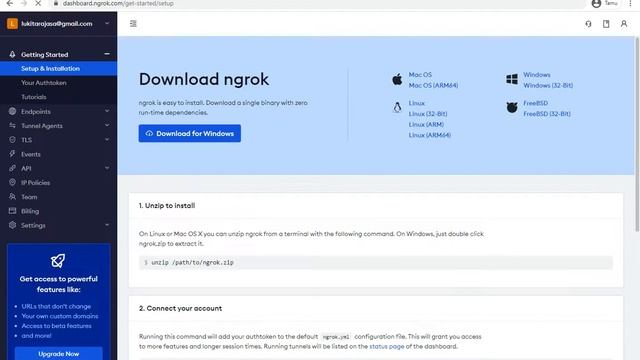The height and width of the screenshot is (360, 640).
Task: Click the Linux penguin icon
Action: pos(397,108)
